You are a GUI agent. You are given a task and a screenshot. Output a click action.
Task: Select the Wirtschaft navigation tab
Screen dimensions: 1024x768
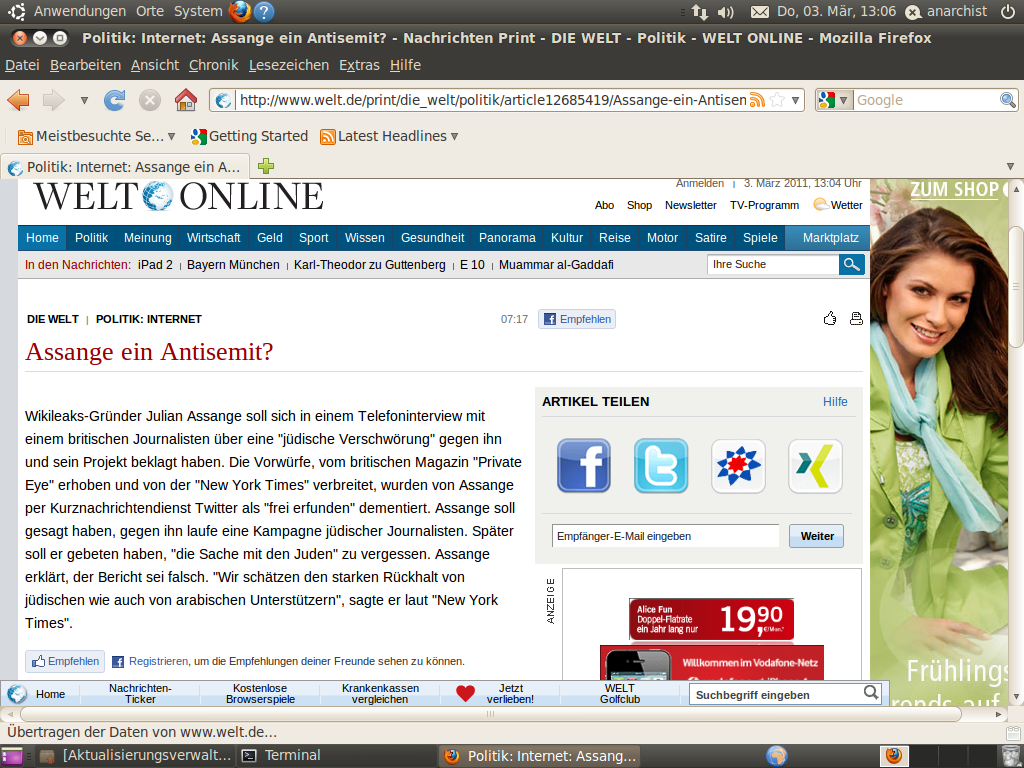tap(214, 238)
